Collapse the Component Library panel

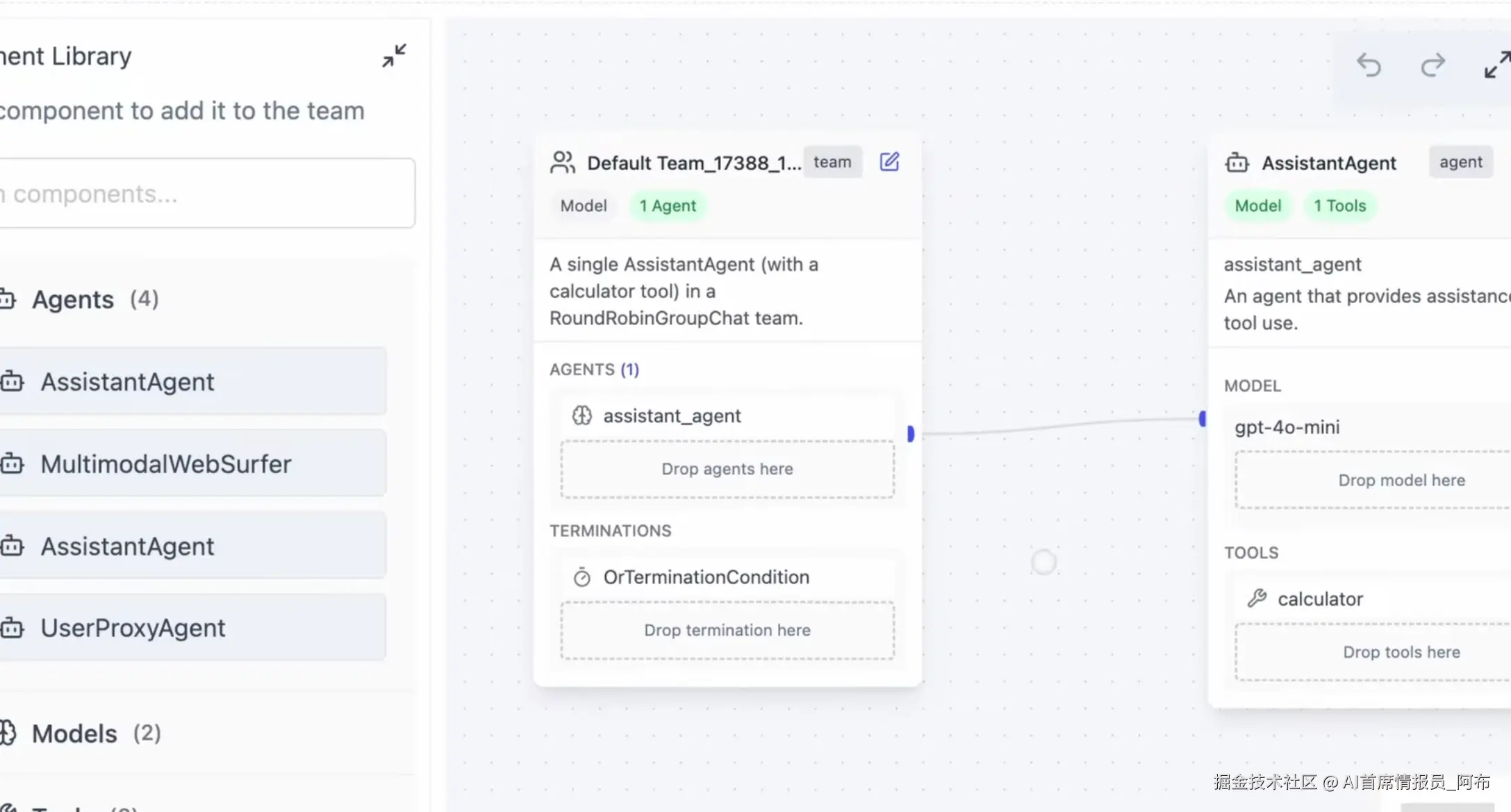tap(394, 56)
